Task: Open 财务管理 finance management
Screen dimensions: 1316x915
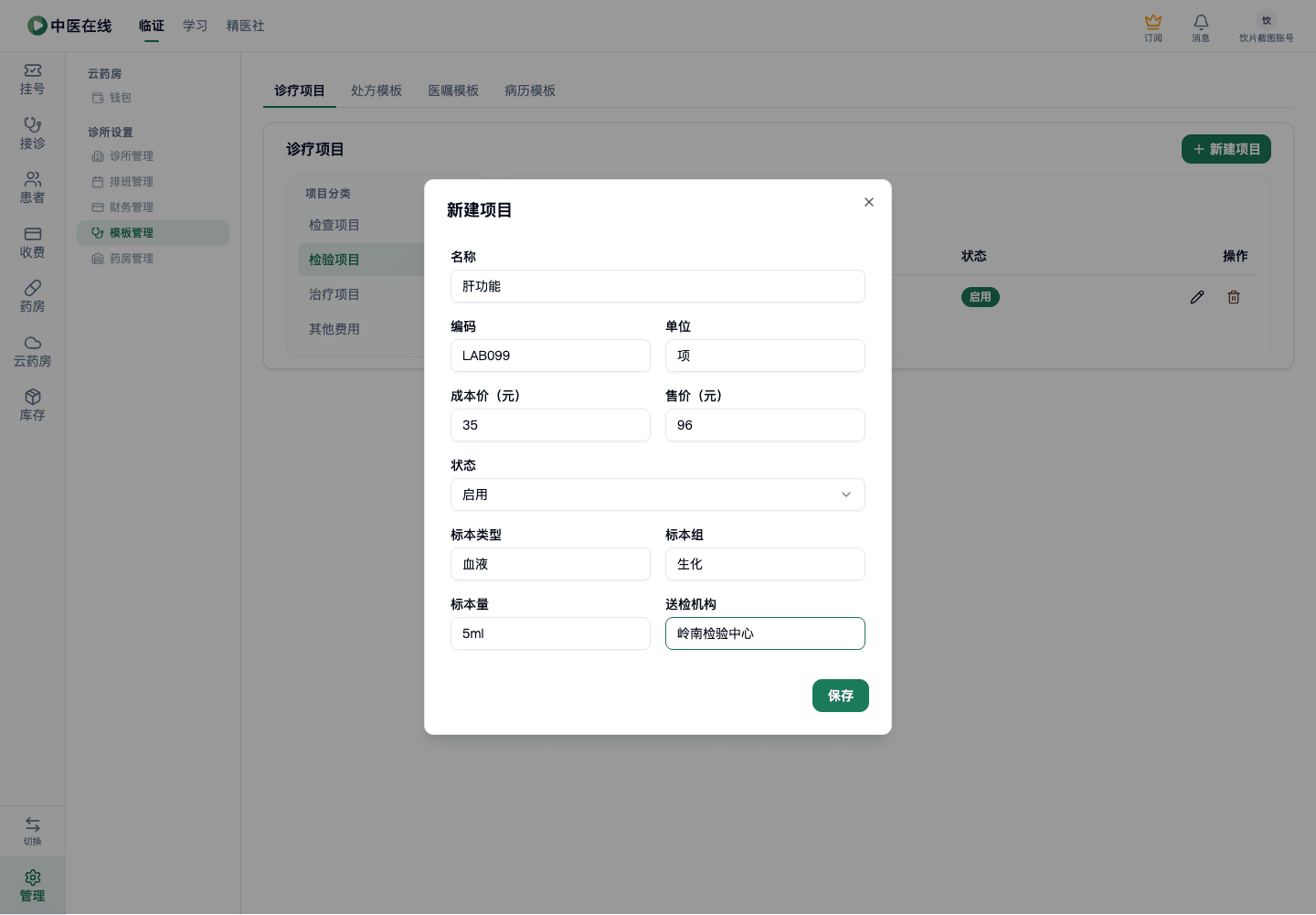Action: point(152,207)
